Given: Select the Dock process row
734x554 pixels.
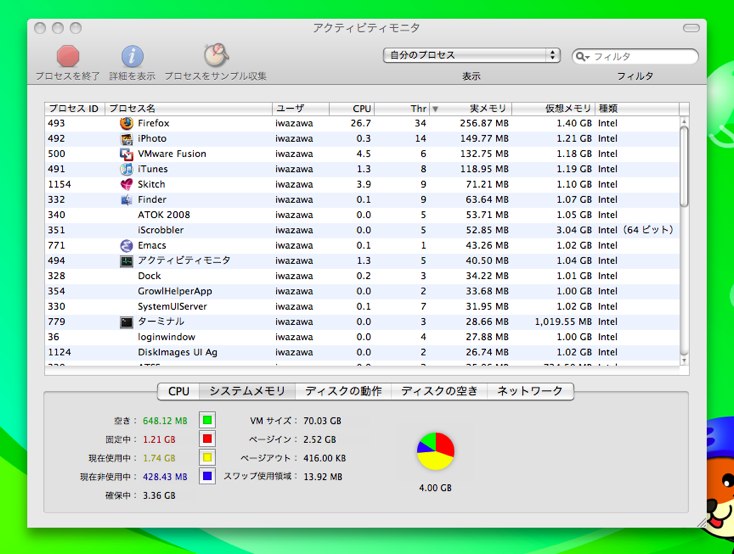Looking at the screenshot, I should (362, 276).
